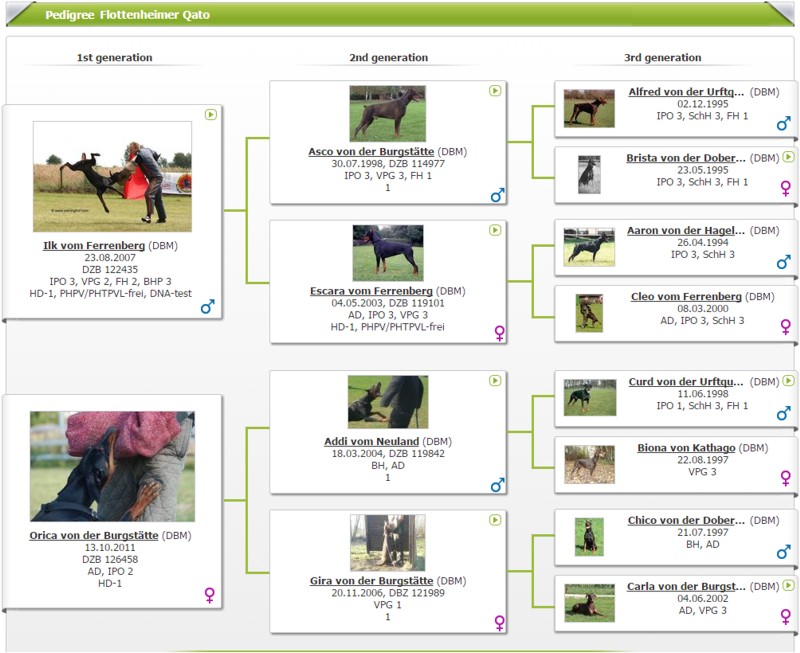Image resolution: width=800 pixels, height=653 pixels.
Task: View the Asco von der Burgstätte thumbnail
Action: point(387,113)
